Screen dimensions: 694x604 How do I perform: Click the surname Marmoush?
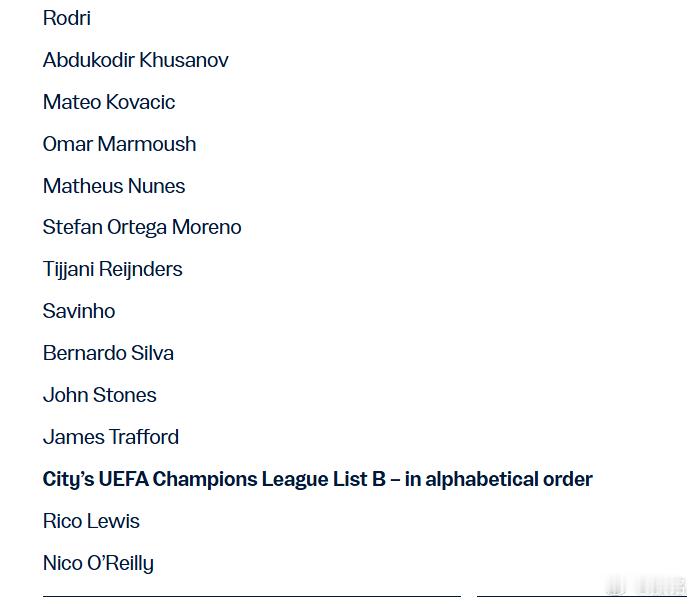[147, 144]
